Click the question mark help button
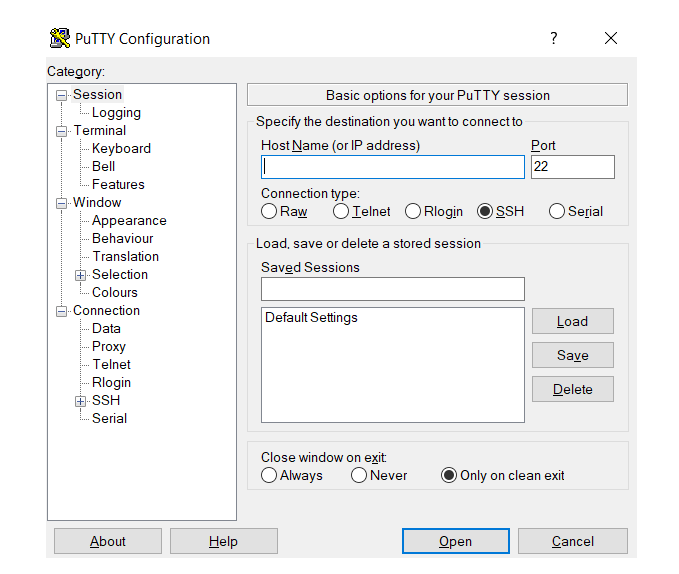679x574 pixels. [553, 38]
